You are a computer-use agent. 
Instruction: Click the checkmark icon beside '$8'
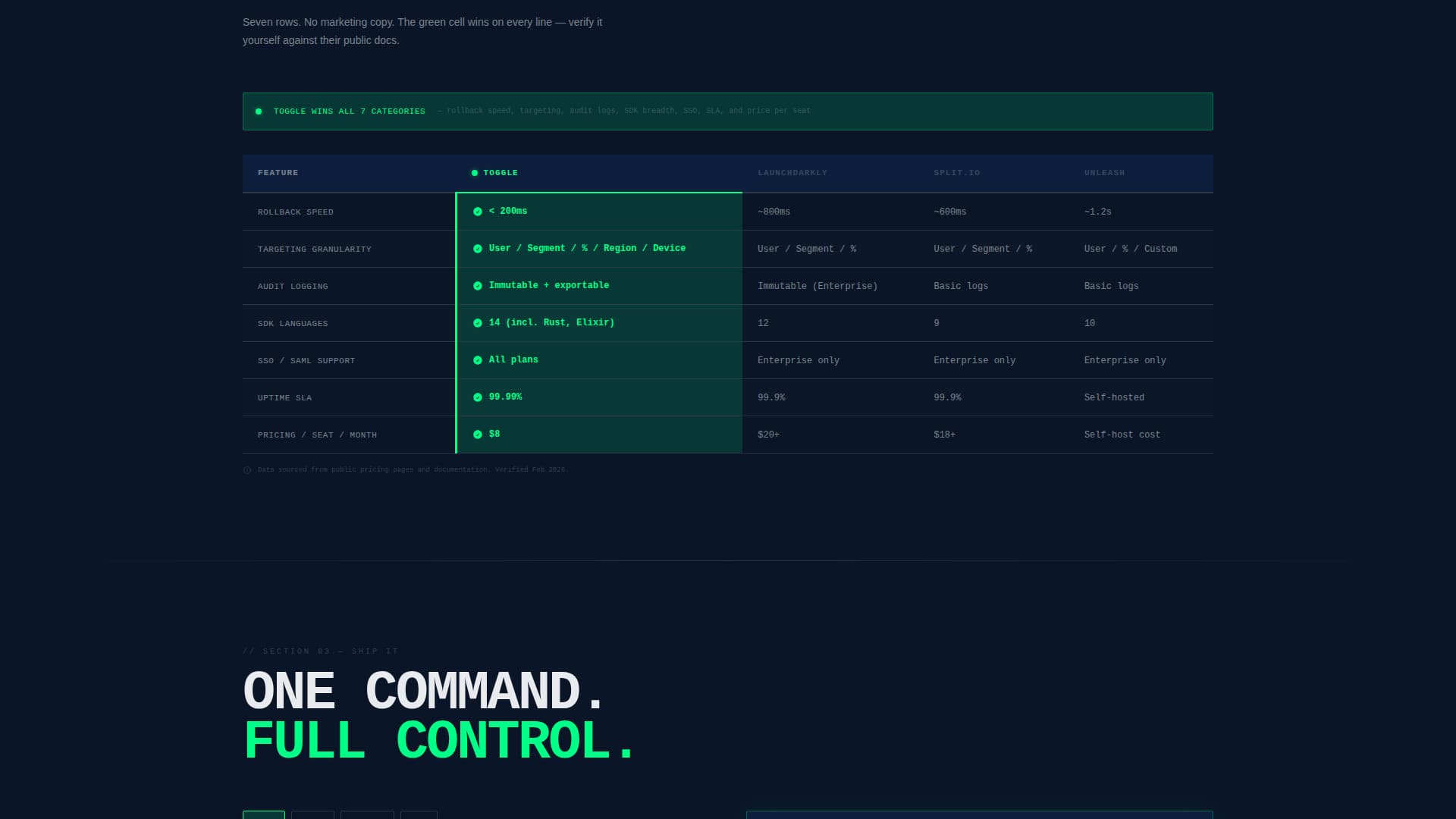pyautogui.click(x=478, y=435)
